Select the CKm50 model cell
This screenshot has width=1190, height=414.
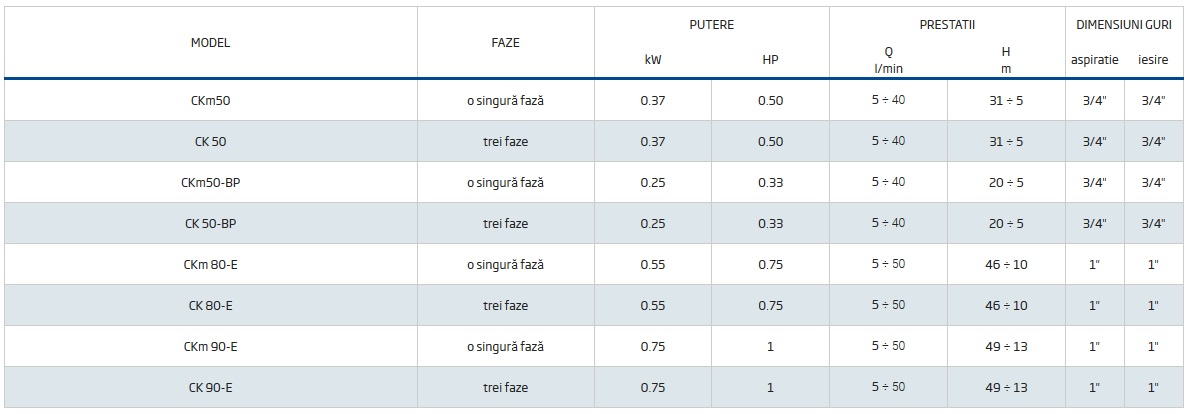pos(210,101)
